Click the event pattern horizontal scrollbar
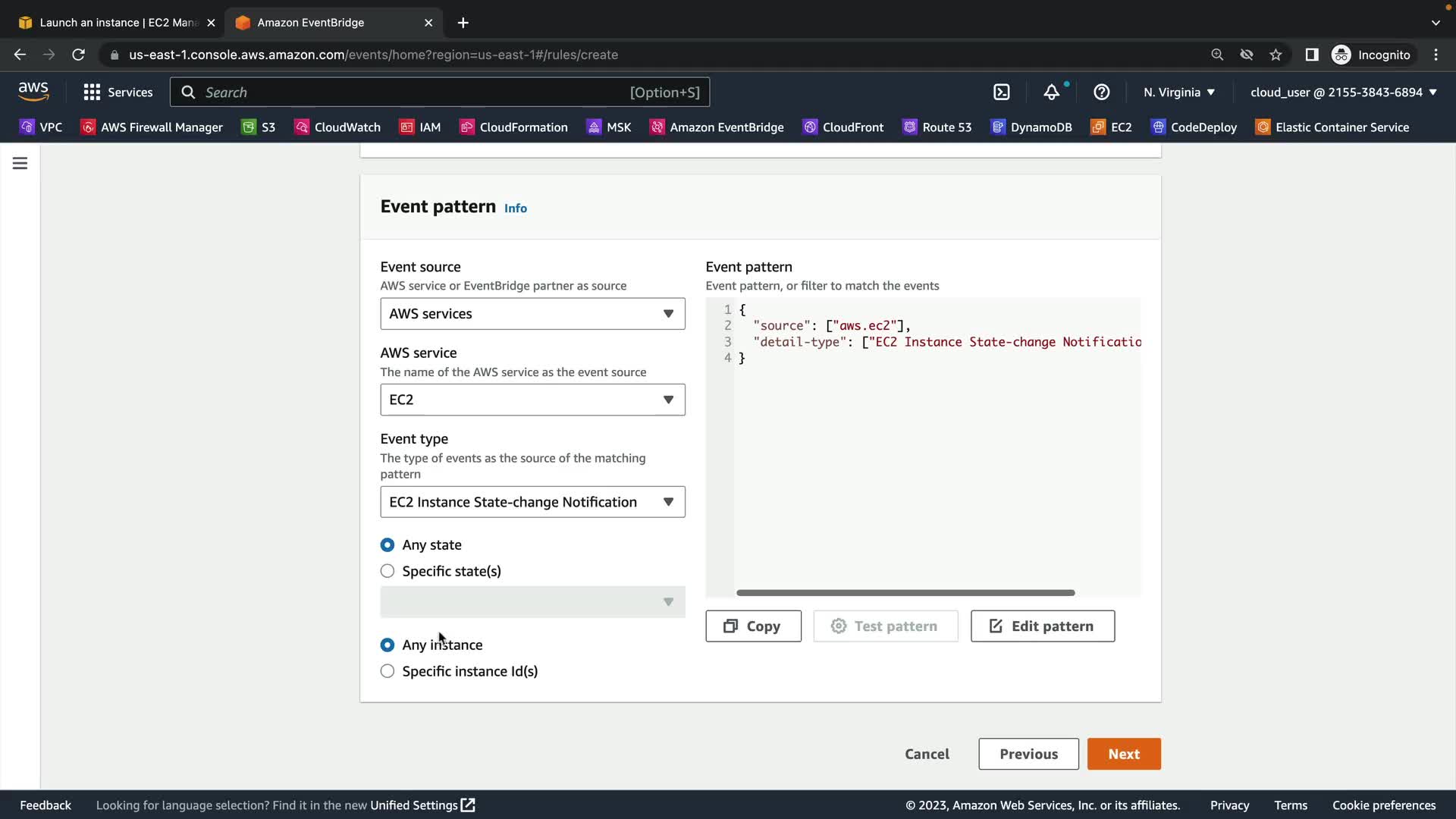The width and height of the screenshot is (1456, 819). pos(905,592)
